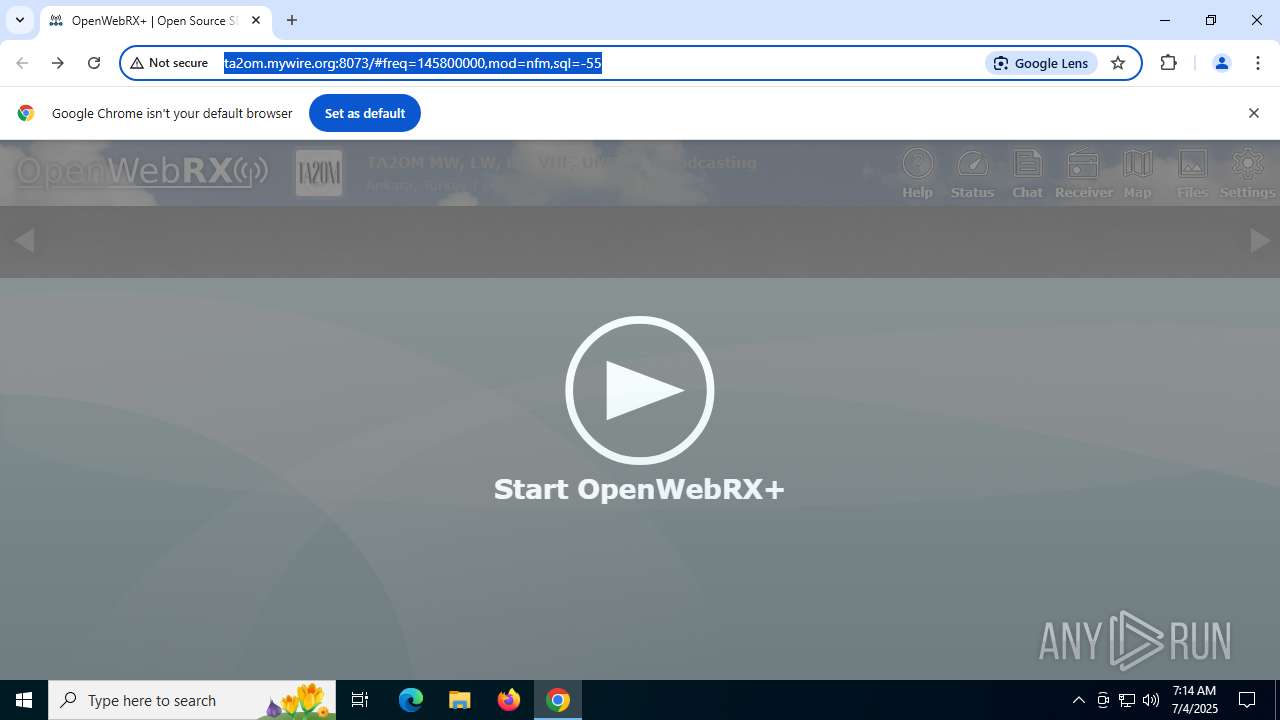Open the Extensions puzzle icon

(x=1168, y=63)
